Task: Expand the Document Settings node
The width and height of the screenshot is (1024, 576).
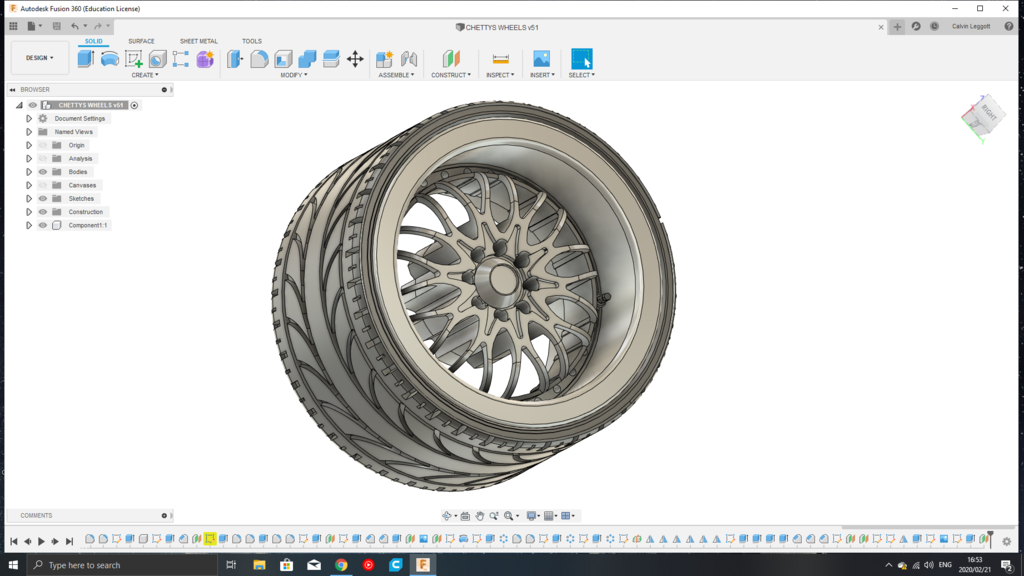Action: [29, 118]
